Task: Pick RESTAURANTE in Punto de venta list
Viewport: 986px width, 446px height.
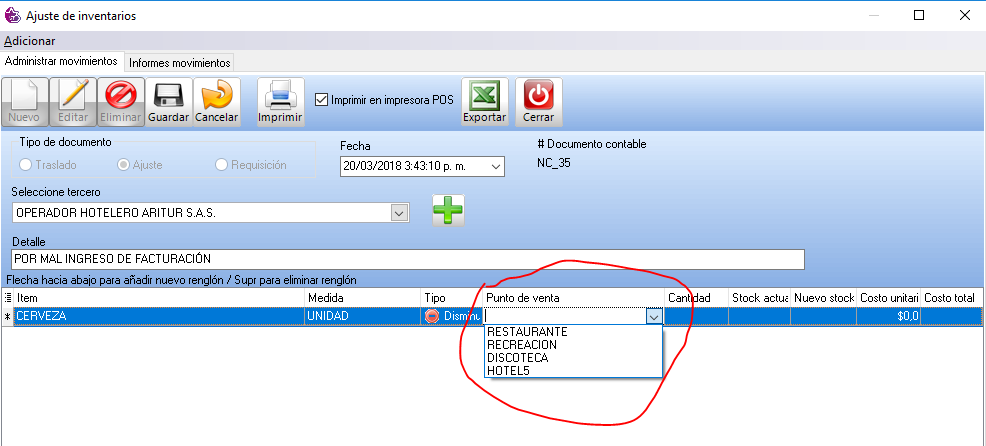Action: click(x=527, y=331)
